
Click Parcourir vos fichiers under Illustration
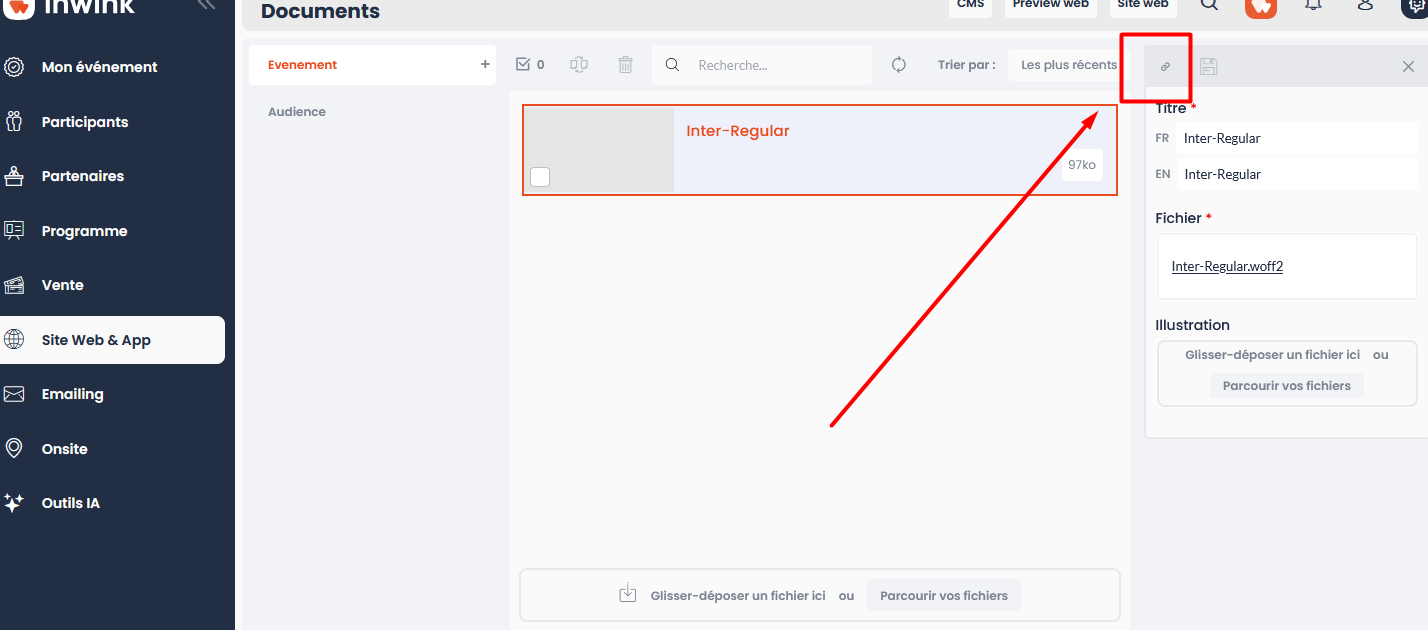point(1286,386)
